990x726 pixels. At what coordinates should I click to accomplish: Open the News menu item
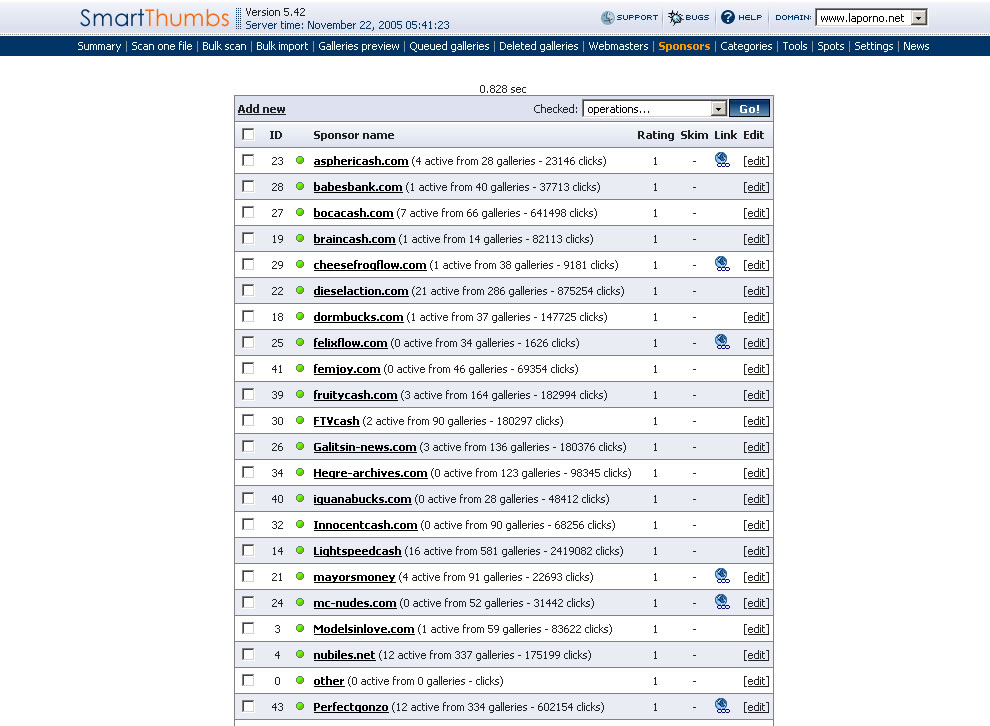[916, 46]
